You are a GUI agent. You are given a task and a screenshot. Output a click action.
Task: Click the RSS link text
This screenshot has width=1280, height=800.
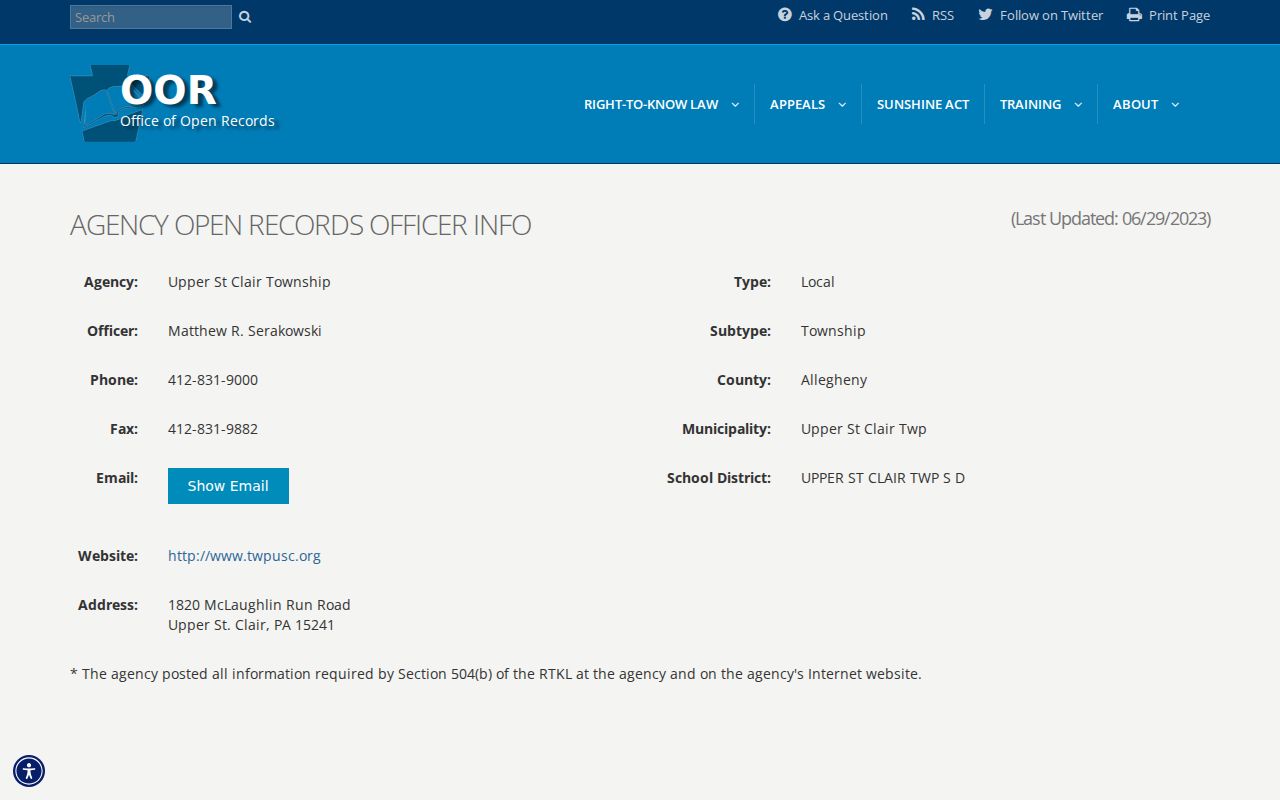coord(943,15)
